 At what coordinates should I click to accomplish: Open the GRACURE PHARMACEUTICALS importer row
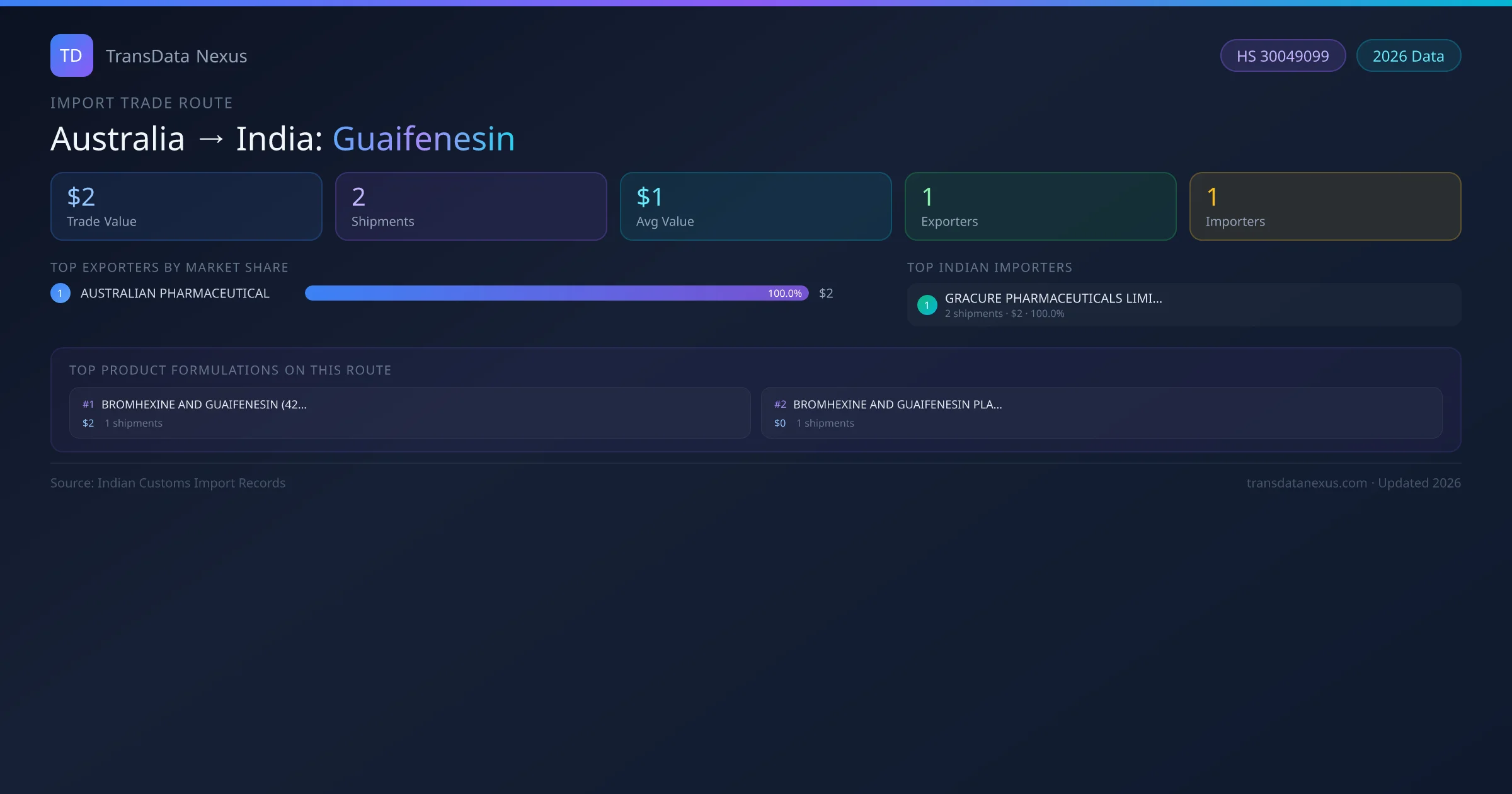click(x=1183, y=305)
